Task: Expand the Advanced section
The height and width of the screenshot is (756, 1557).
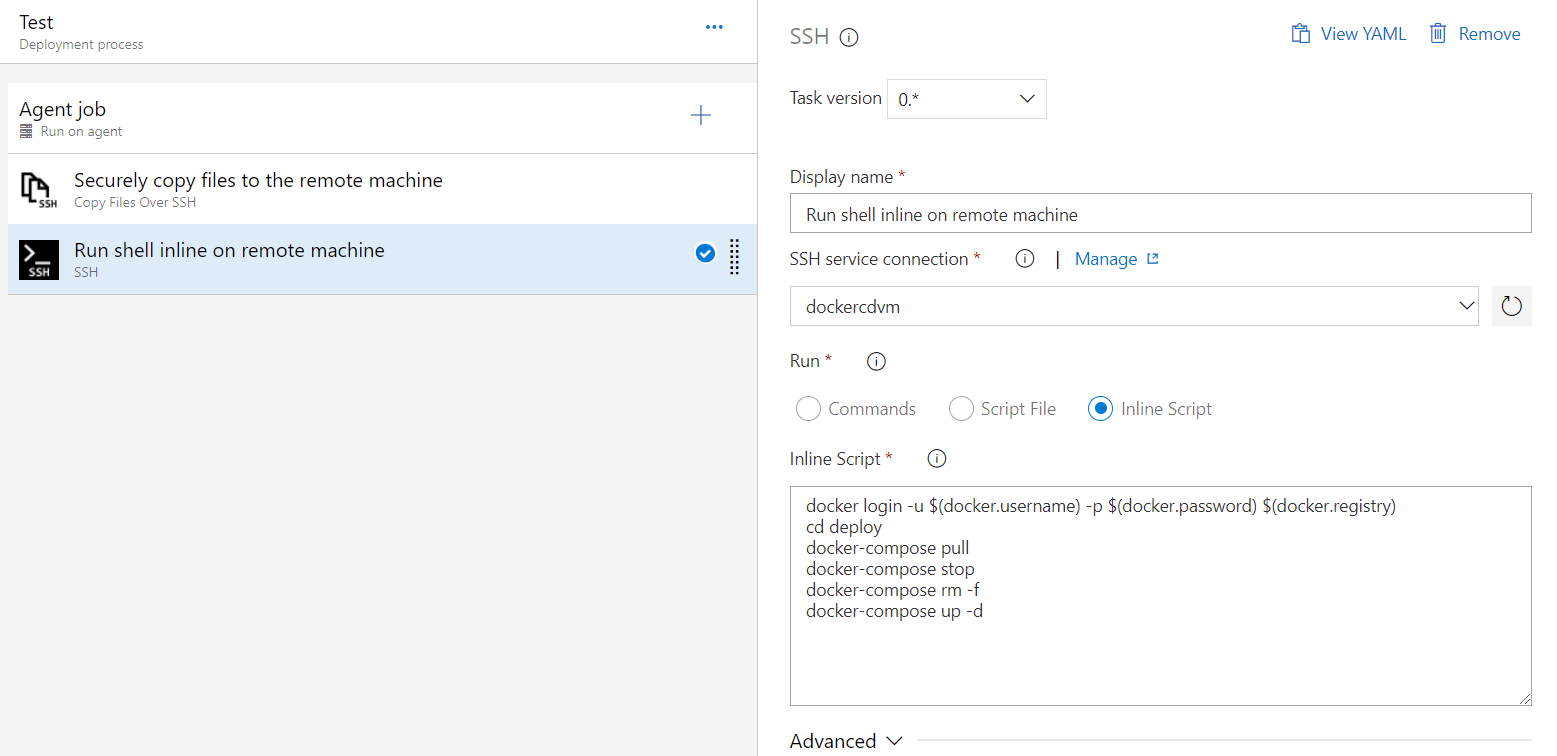Action: click(x=846, y=741)
